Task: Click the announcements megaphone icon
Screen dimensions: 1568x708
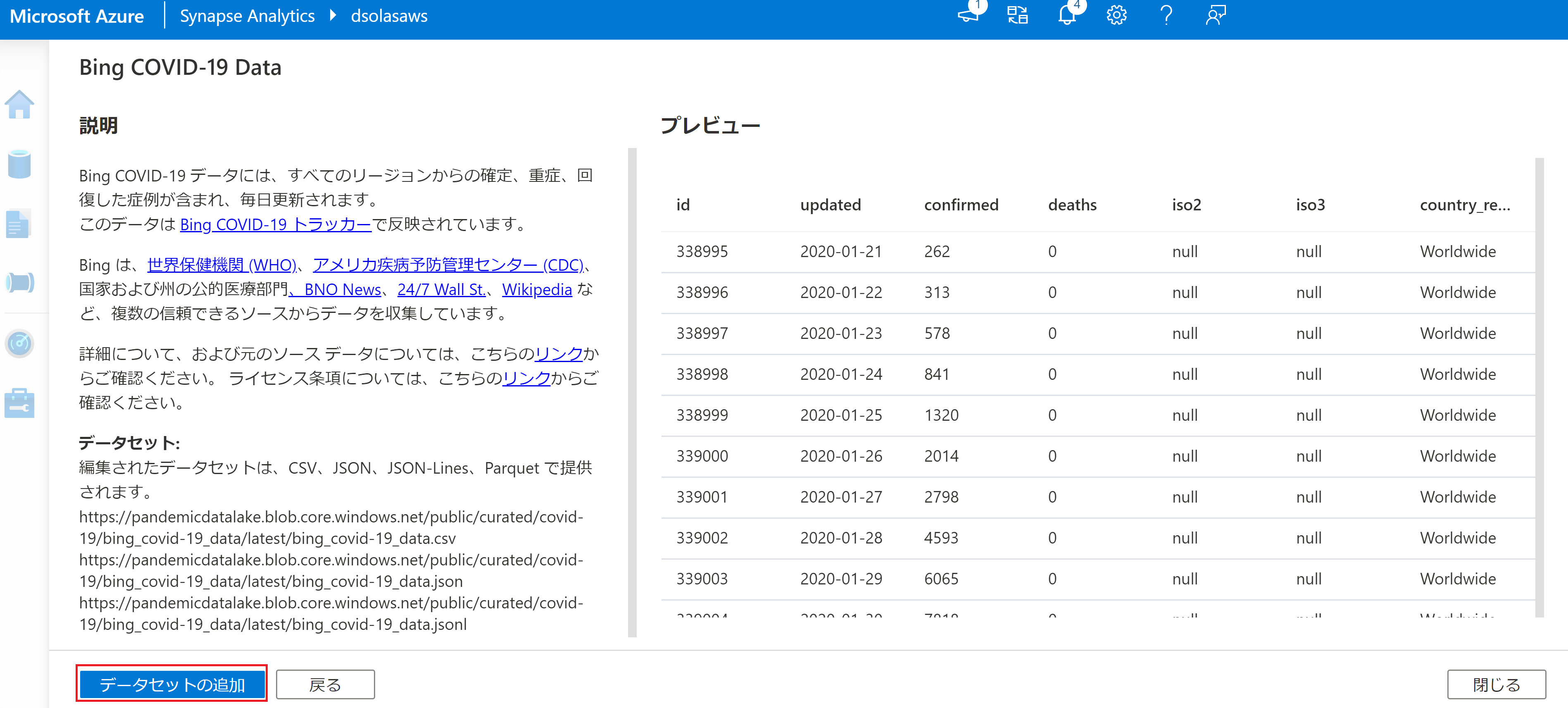Action: 968,15
